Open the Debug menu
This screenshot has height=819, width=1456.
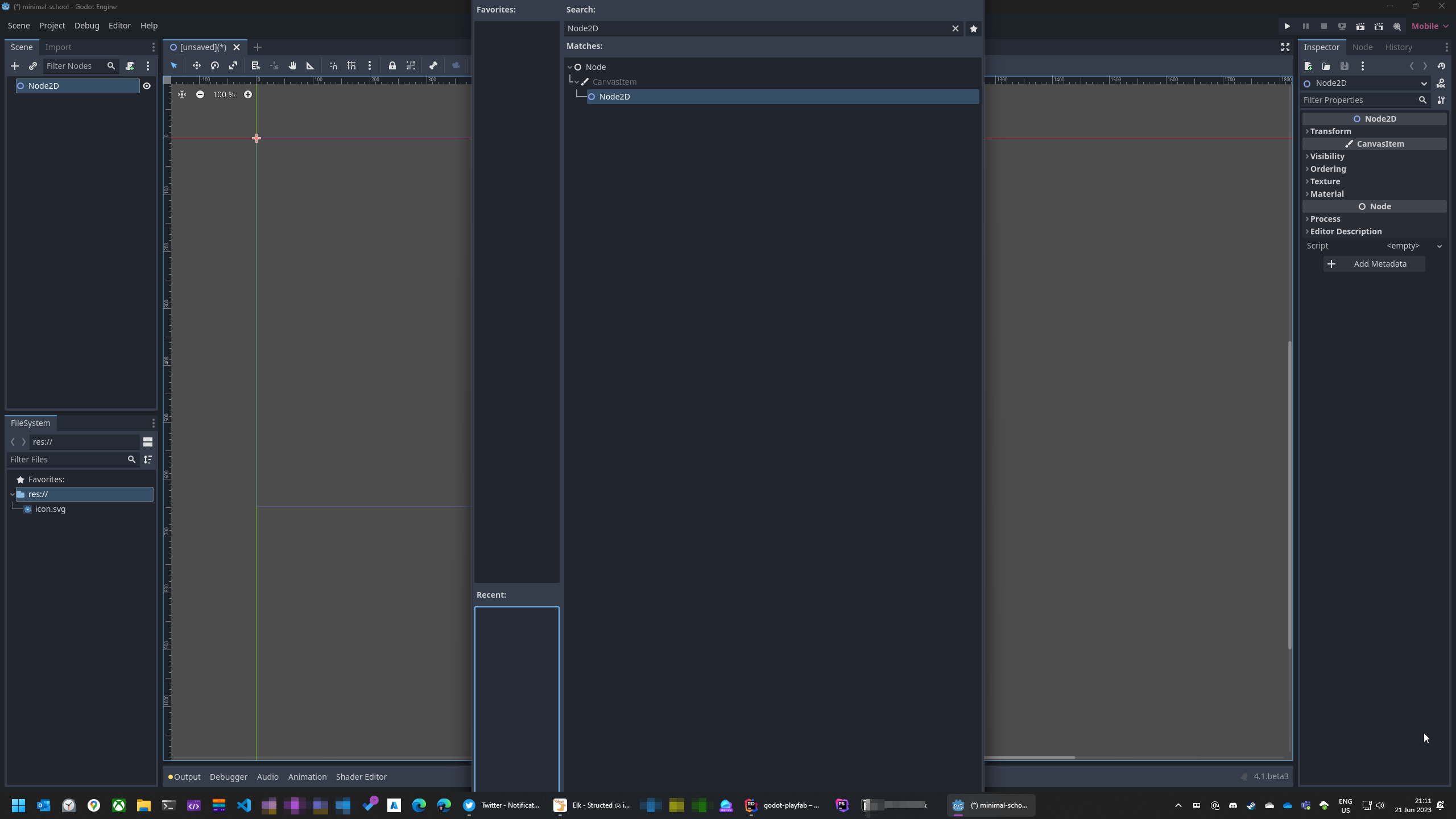(86, 25)
